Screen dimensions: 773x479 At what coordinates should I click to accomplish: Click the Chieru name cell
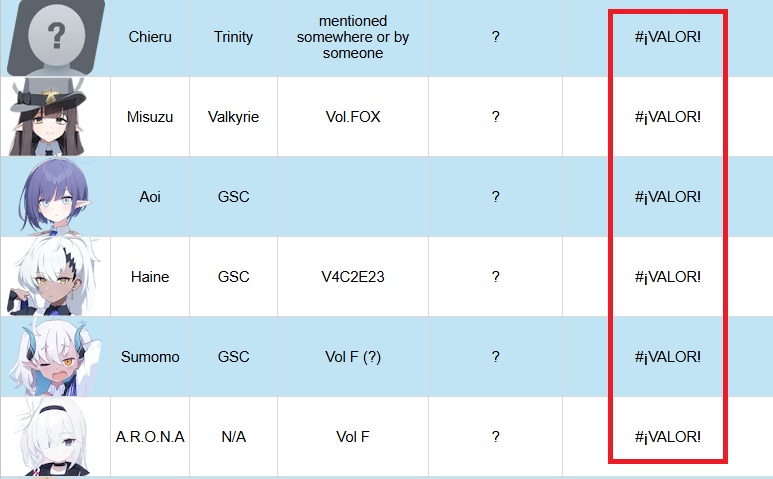pyautogui.click(x=150, y=37)
